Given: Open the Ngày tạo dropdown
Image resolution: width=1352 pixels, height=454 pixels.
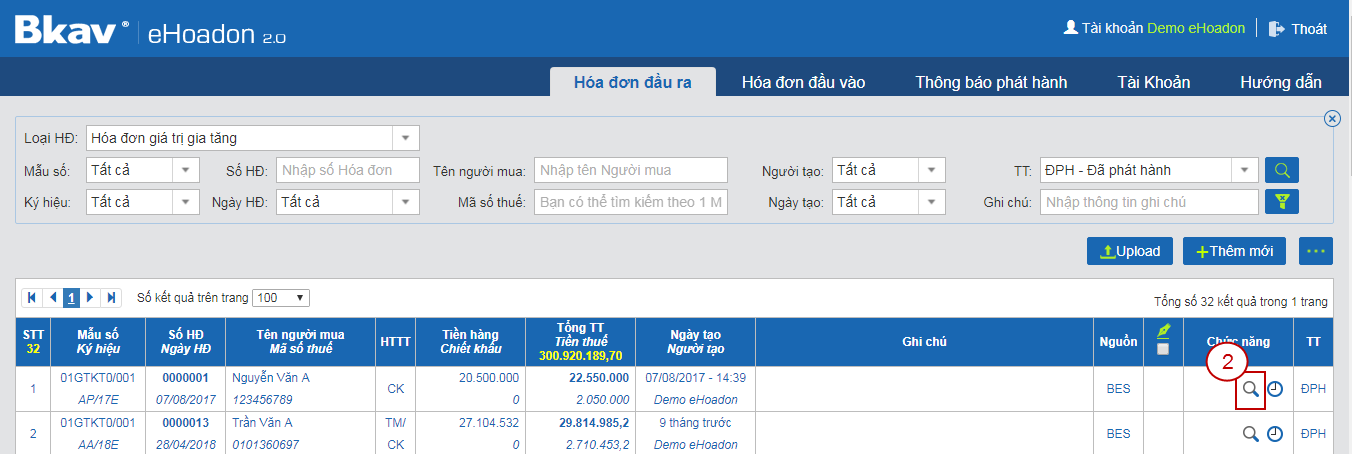Looking at the screenshot, I should [x=931, y=202].
